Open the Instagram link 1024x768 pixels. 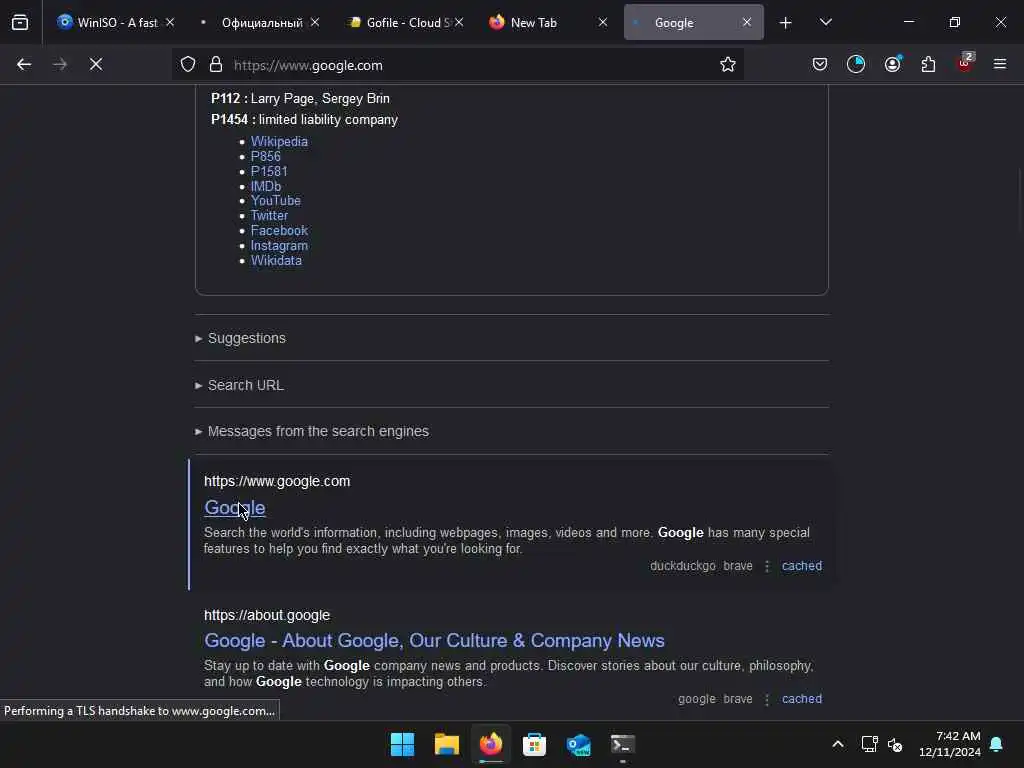(x=279, y=246)
